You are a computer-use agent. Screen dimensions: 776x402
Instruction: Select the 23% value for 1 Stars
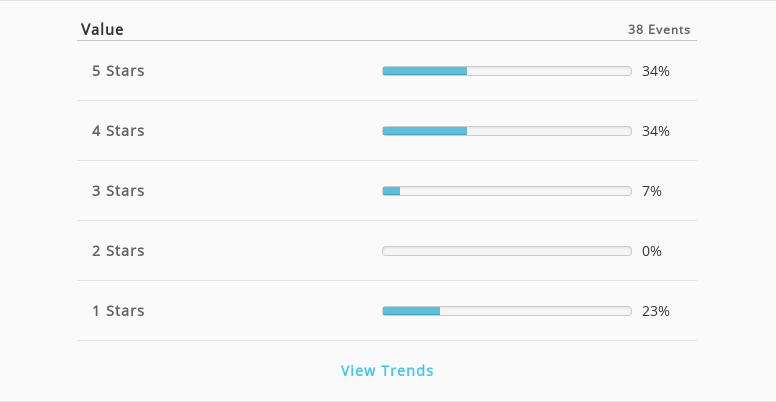click(x=656, y=311)
